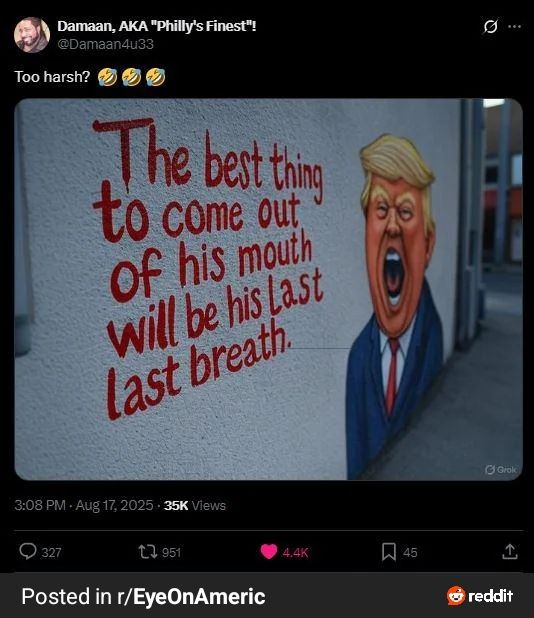Click the reddit logo
Viewport: 534px width, 618px height.
pyautogui.click(x=480, y=596)
